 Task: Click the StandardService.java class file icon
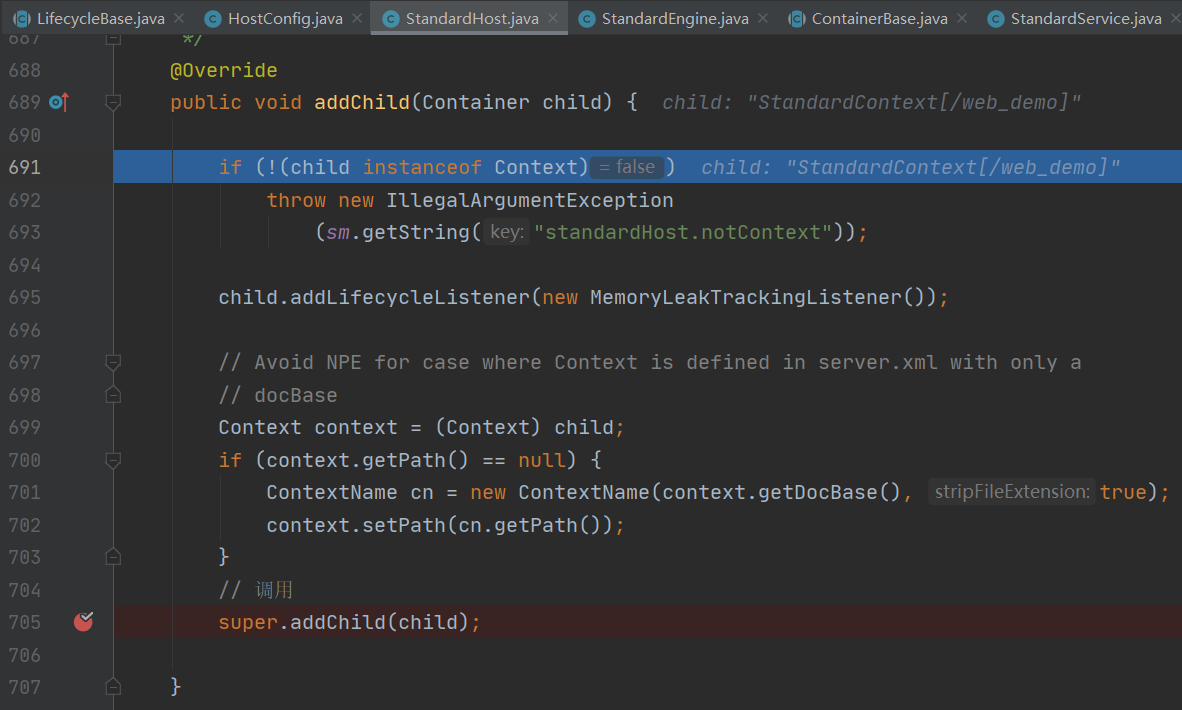[x=995, y=19]
